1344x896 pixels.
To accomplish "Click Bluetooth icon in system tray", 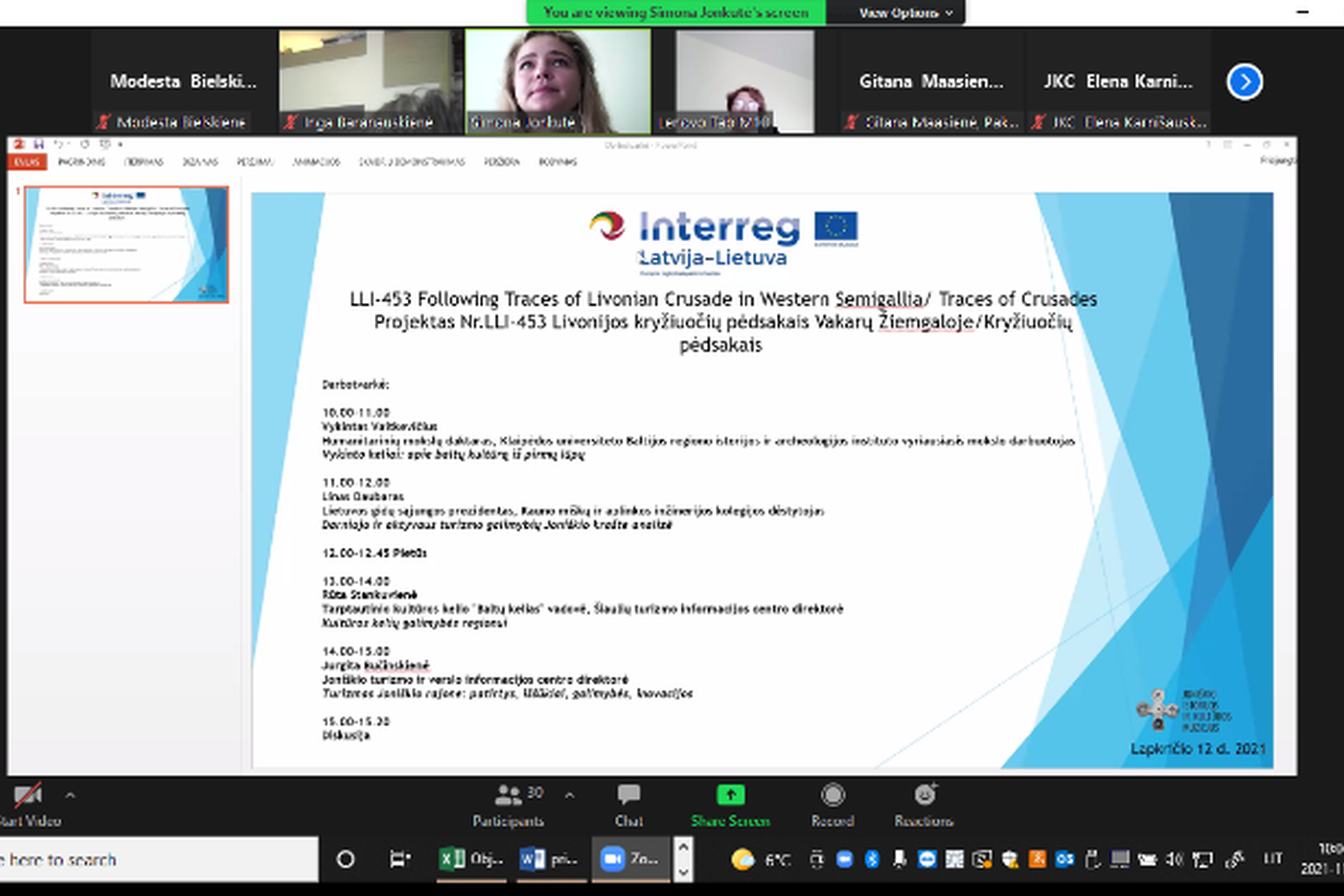I will point(872,860).
